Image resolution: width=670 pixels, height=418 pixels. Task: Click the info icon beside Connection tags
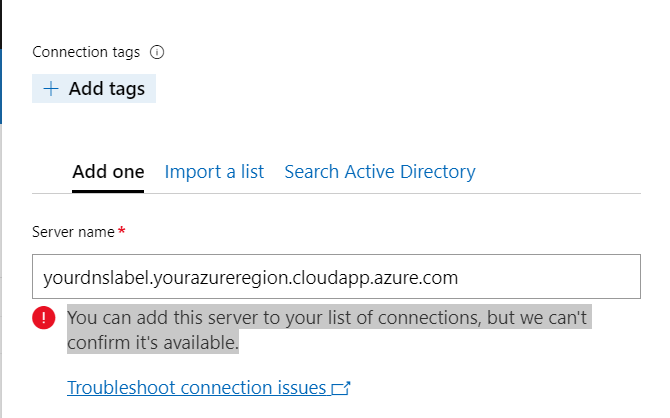[157, 52]
